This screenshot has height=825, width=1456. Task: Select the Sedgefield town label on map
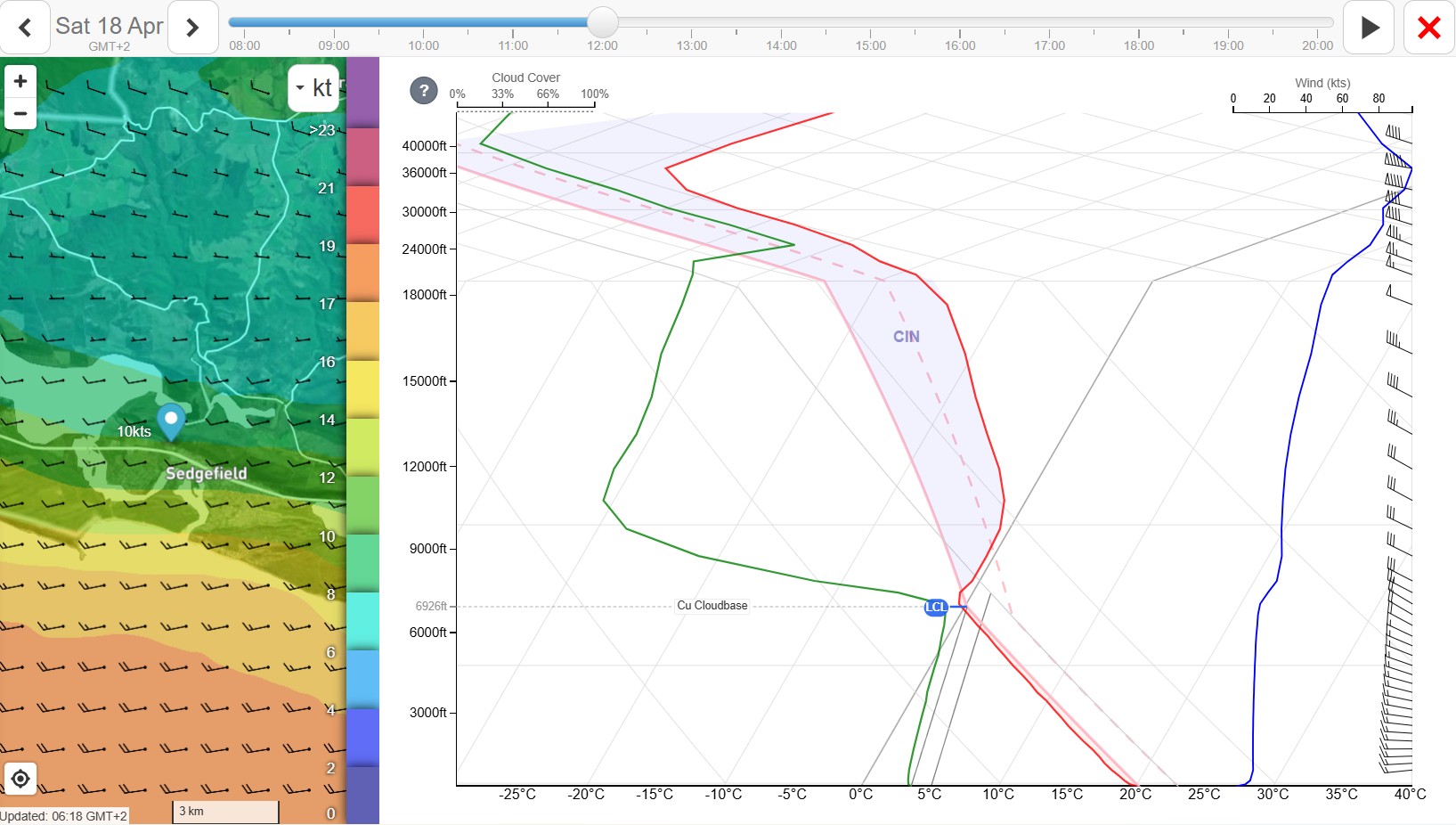point(206,473)
